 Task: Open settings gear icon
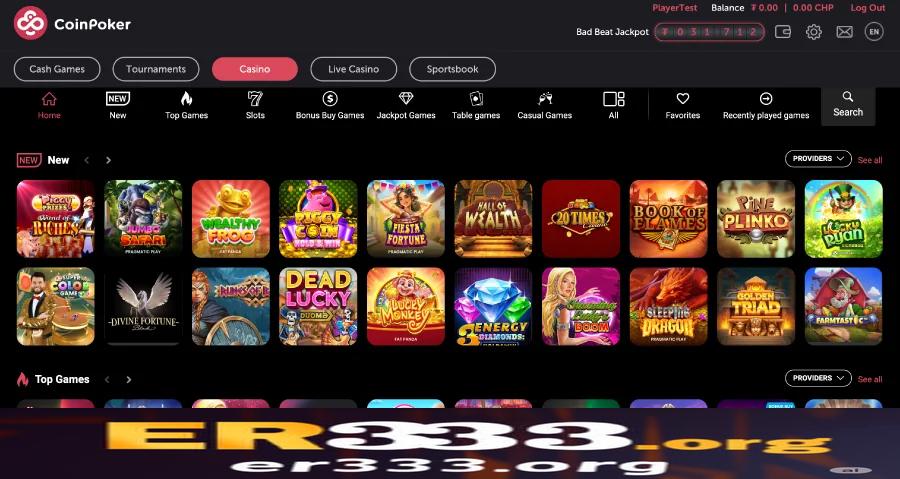(x=813, y=32)
